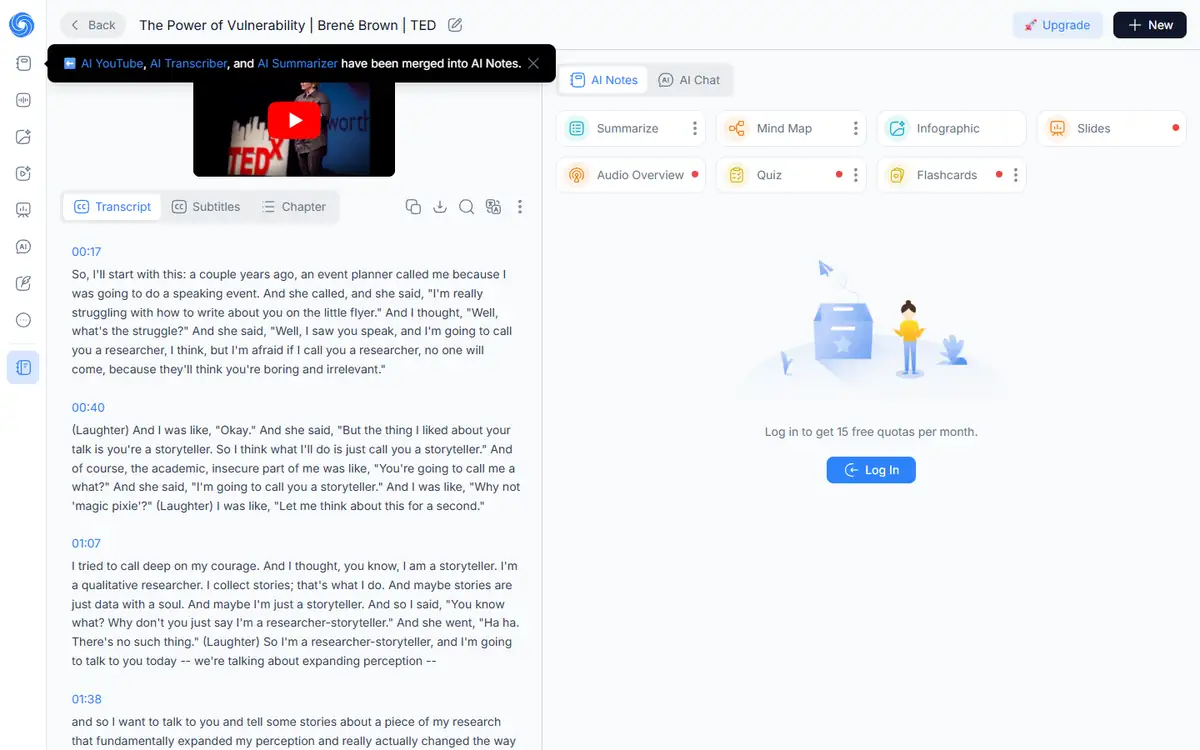The width and height of the screenshot is (1200, 750).
Task: Select the AI Chat tab
Action: pos(689,80)
